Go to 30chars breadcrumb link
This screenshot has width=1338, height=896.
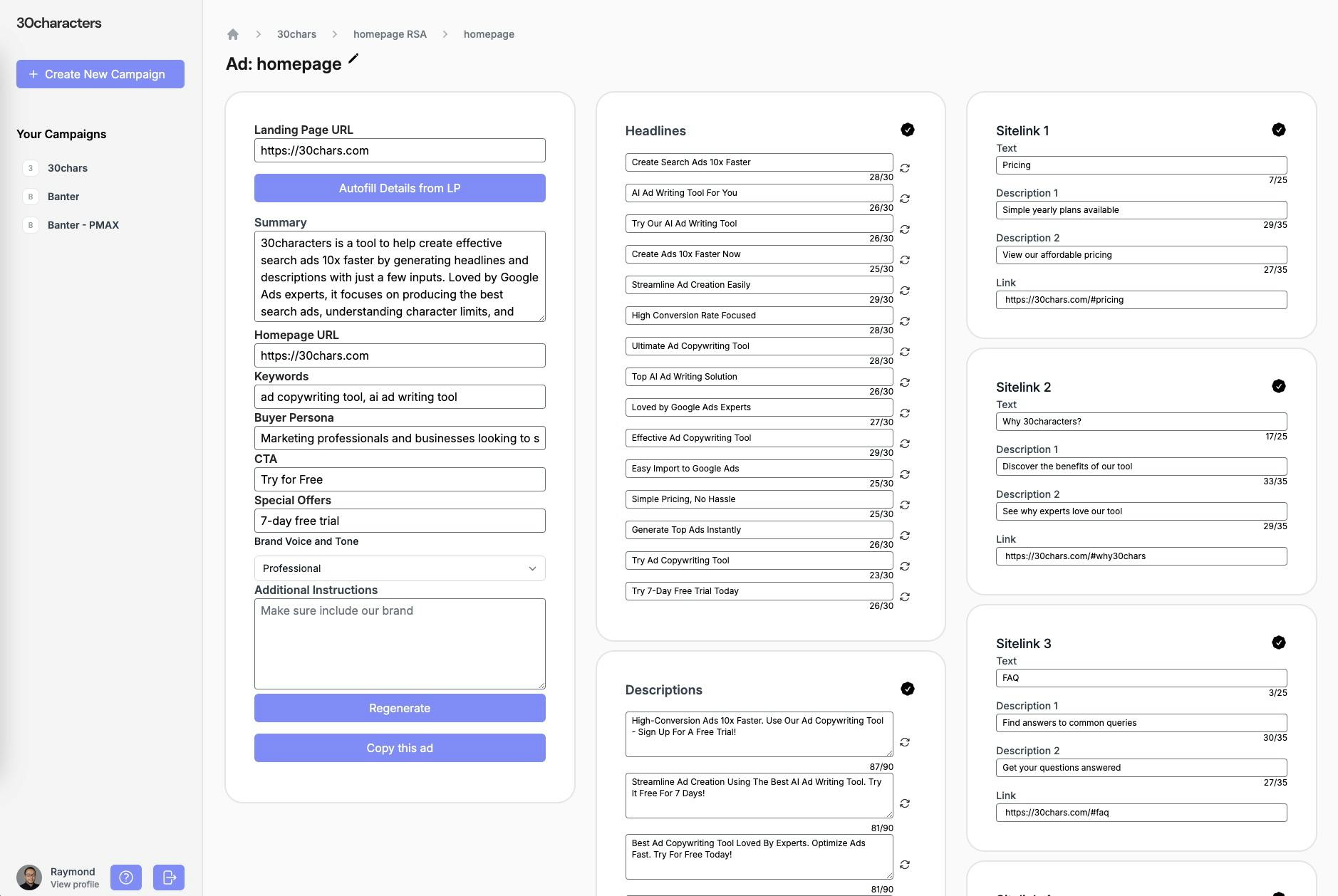click(296, 34)
